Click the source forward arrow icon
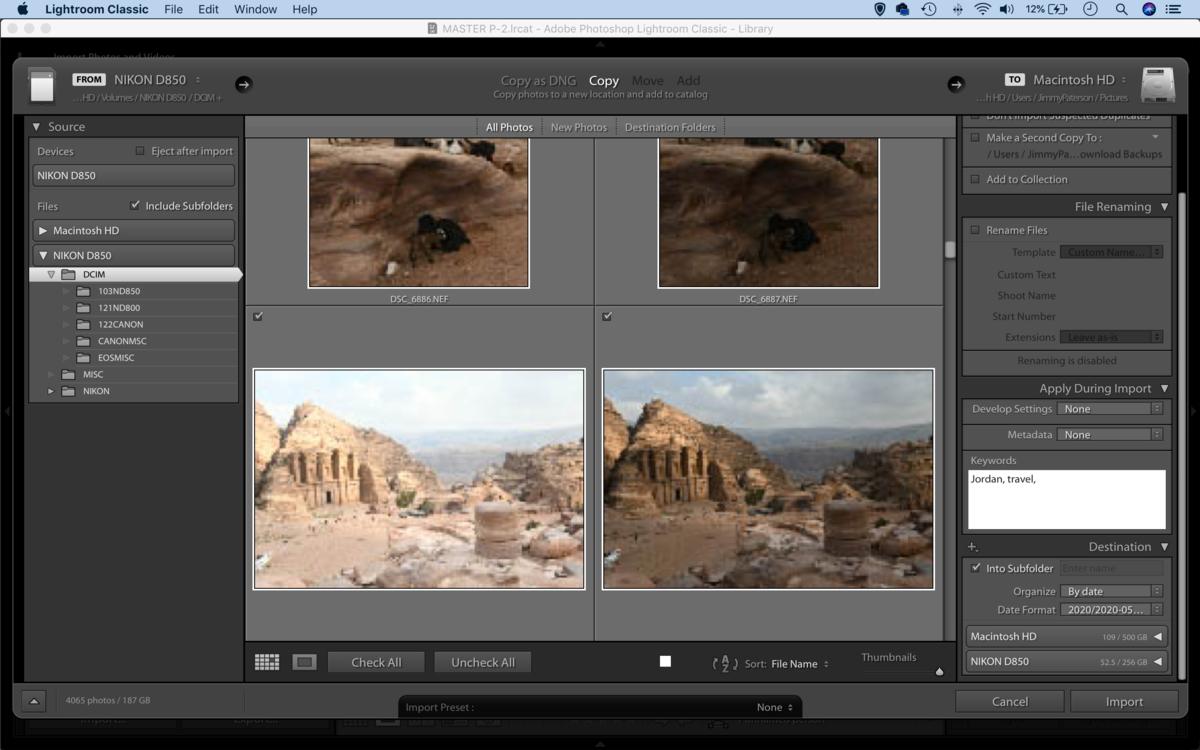This screenshot has height=750, width=1200. (x=243, y=84)
